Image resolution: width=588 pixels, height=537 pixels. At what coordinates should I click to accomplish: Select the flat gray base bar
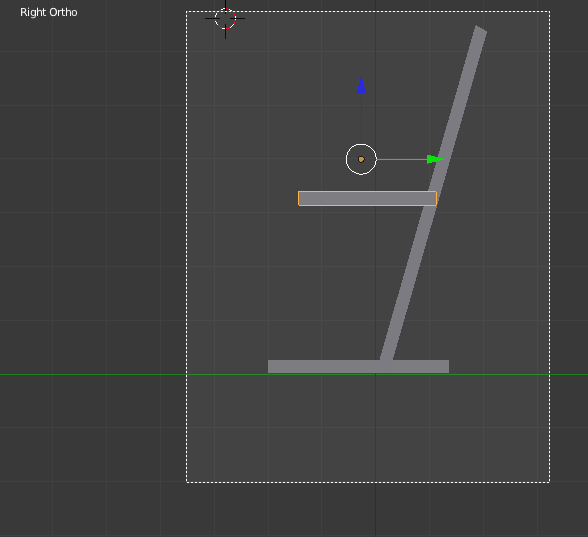358,366
